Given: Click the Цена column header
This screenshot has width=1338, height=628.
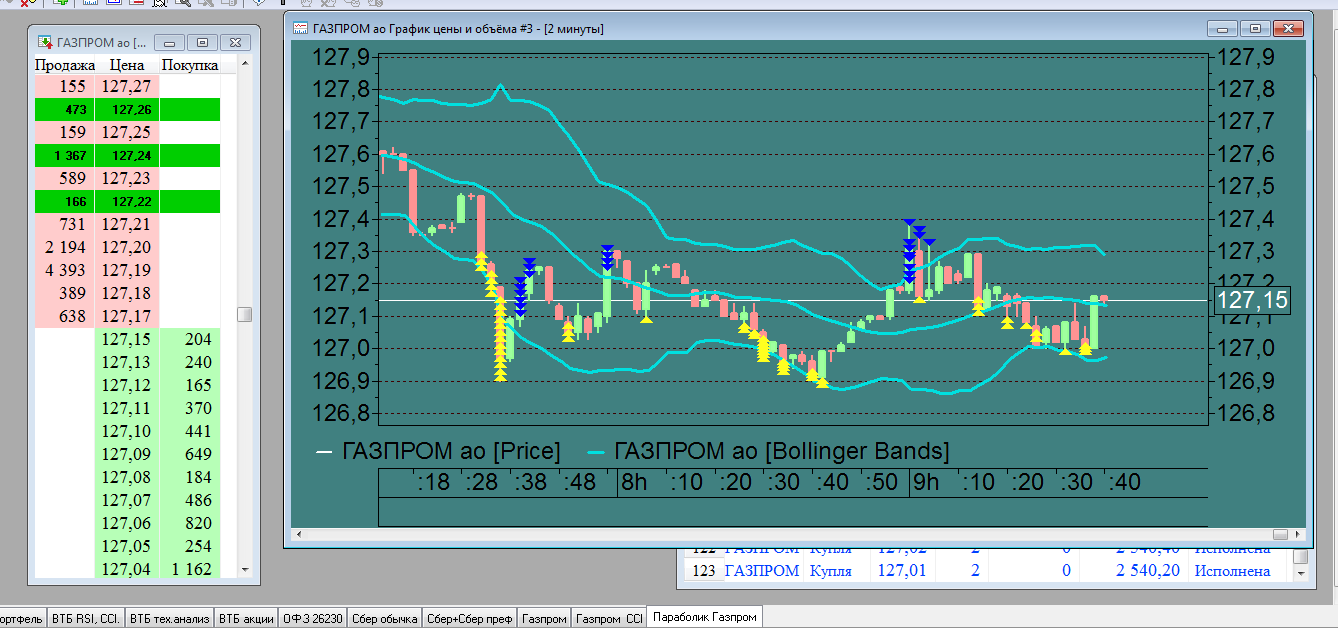Looking at the screenshot, I should 127,65.
